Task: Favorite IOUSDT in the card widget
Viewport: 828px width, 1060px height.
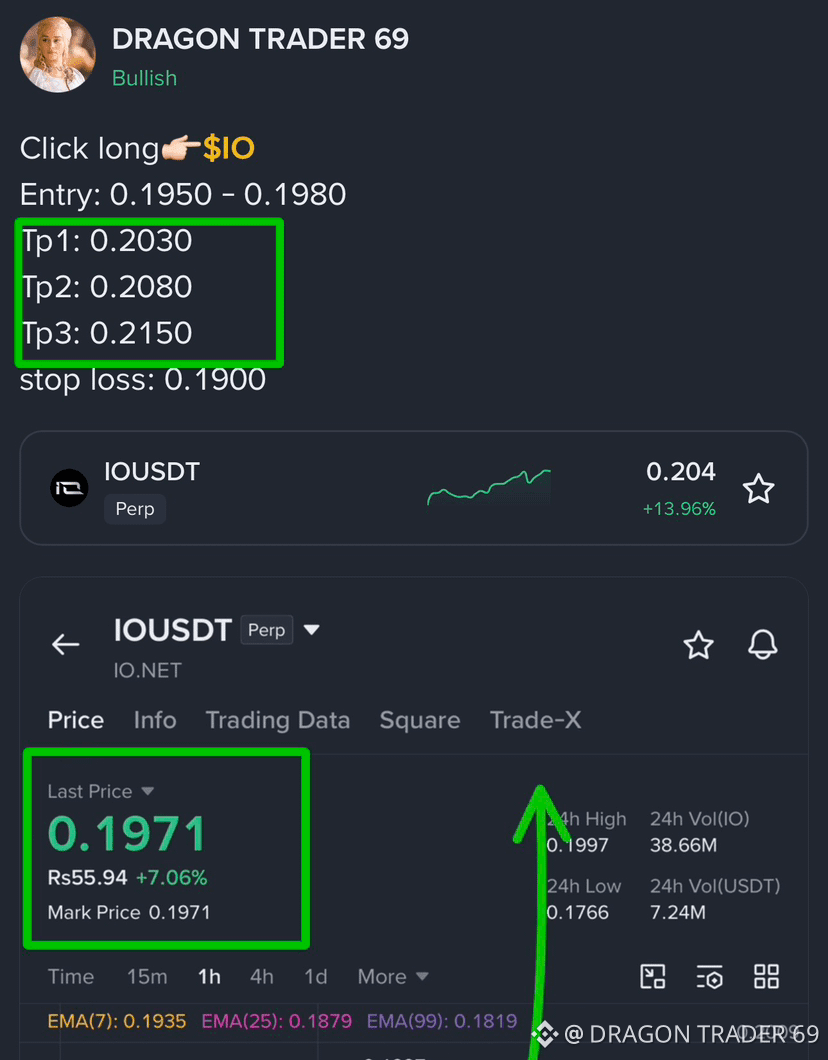Action: [758, 489]
